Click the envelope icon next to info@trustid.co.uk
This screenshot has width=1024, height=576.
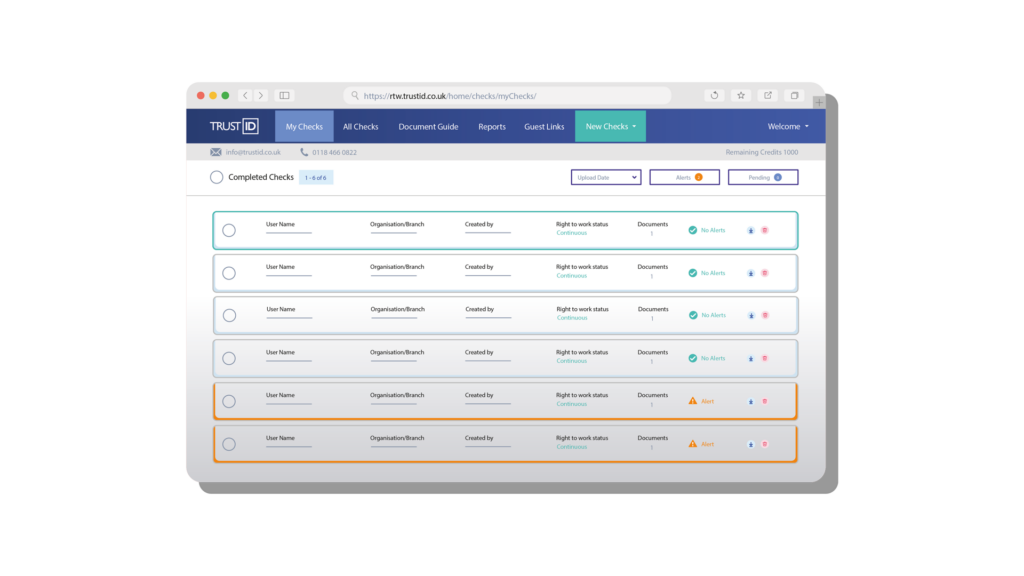coord(216,151)
